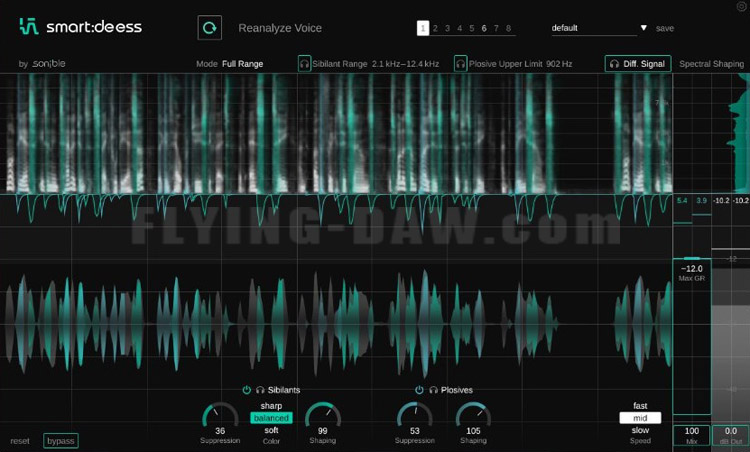Click the Mix value field 100
This screenshot has width=750, height=452.
(692, 434)
